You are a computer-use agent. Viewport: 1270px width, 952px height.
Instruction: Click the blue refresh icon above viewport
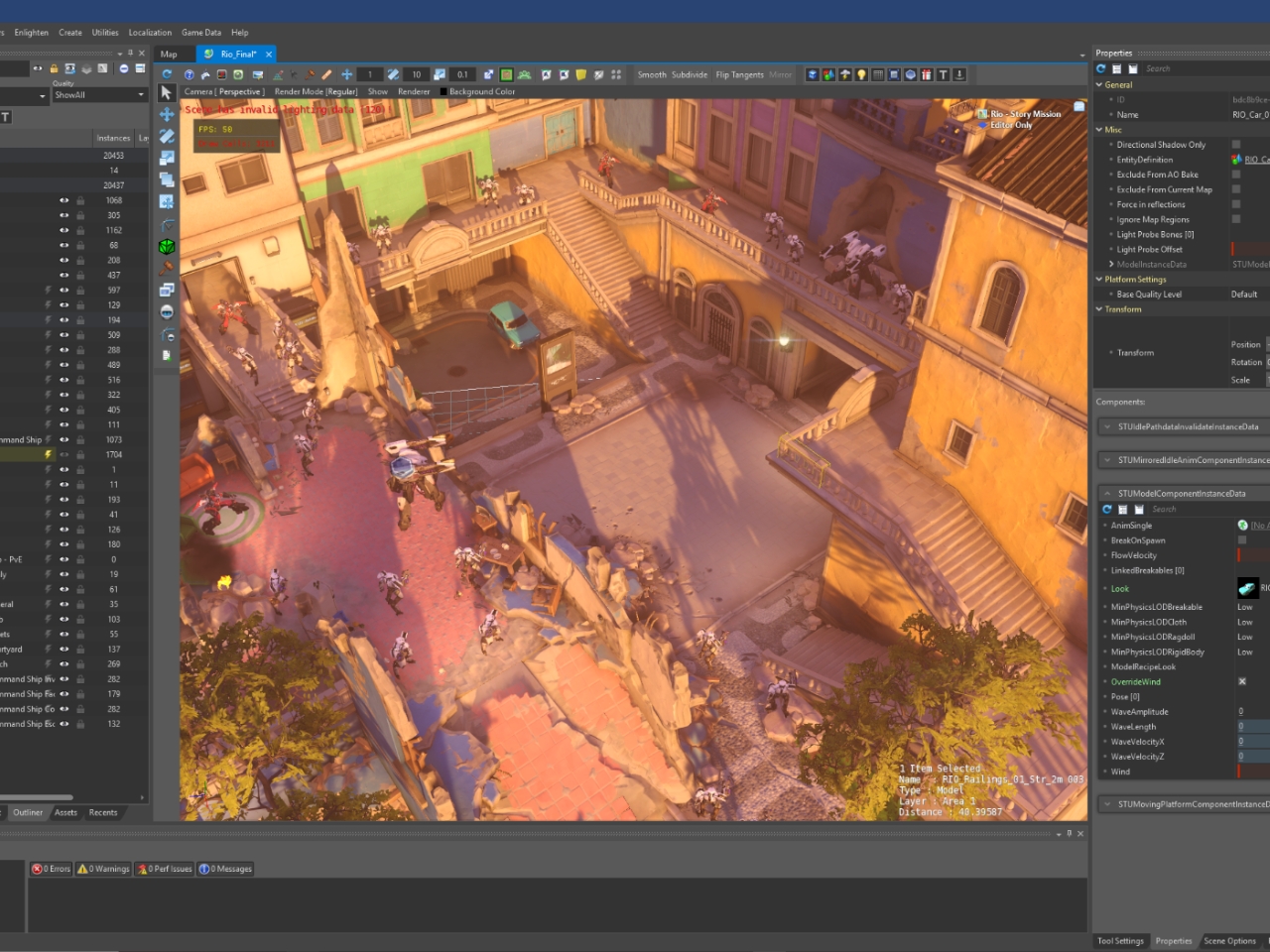pyautogui.click(x=167, y=74)
